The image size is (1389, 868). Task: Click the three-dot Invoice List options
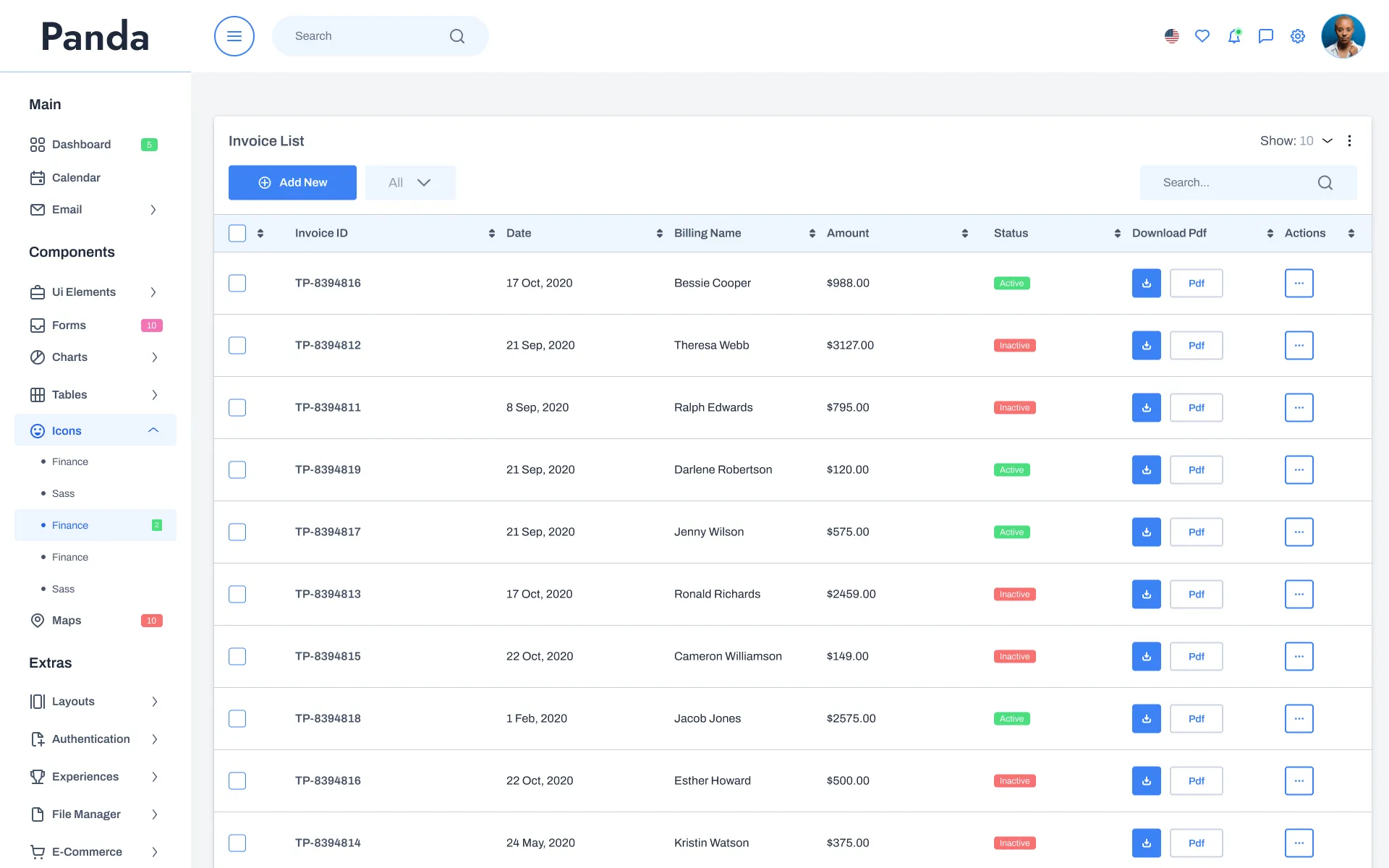click(1349, 141)
